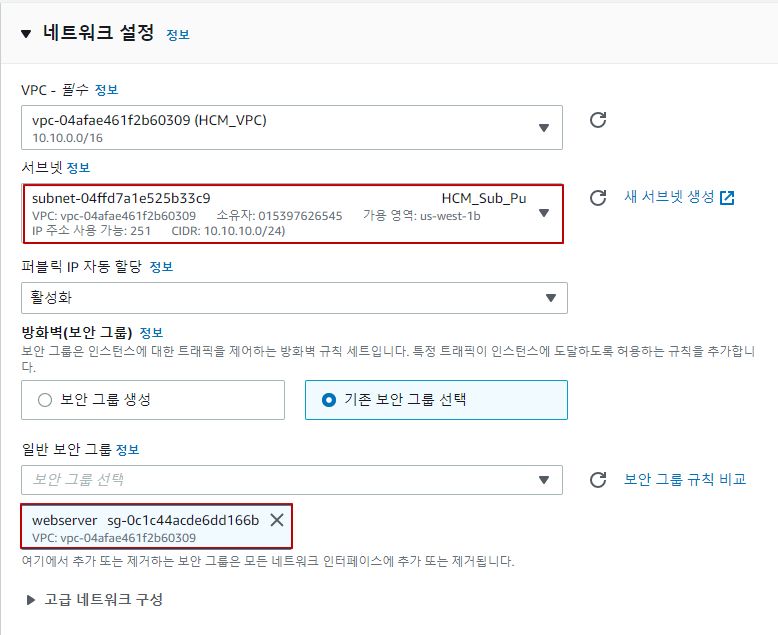Image resolution: width=778 pixels, height=635 pixels.
Task: Click the webserver sg-0c1c44acde6dd166b text
Action: [145, 520]
